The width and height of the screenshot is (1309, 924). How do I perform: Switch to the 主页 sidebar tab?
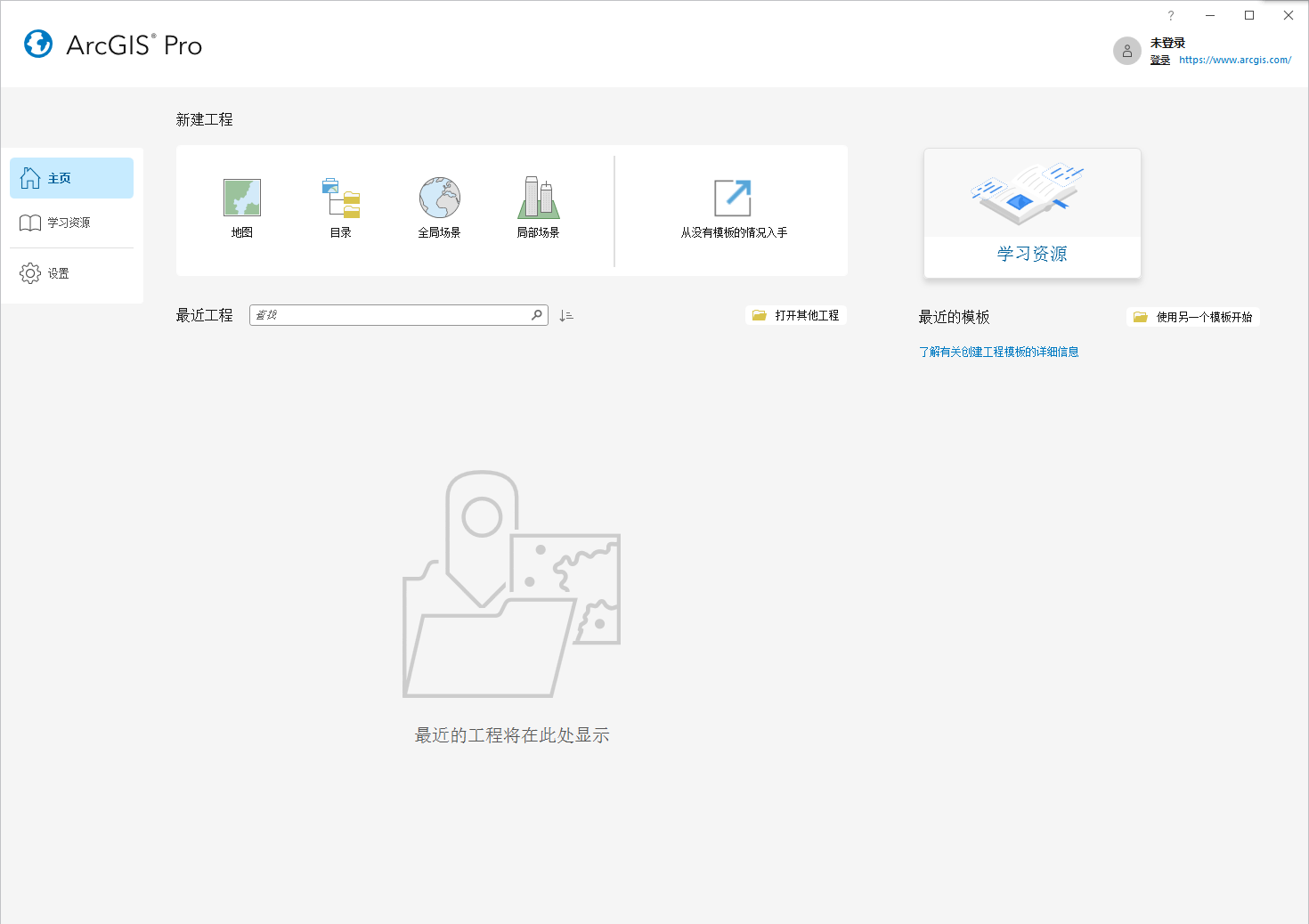(60, 177)
